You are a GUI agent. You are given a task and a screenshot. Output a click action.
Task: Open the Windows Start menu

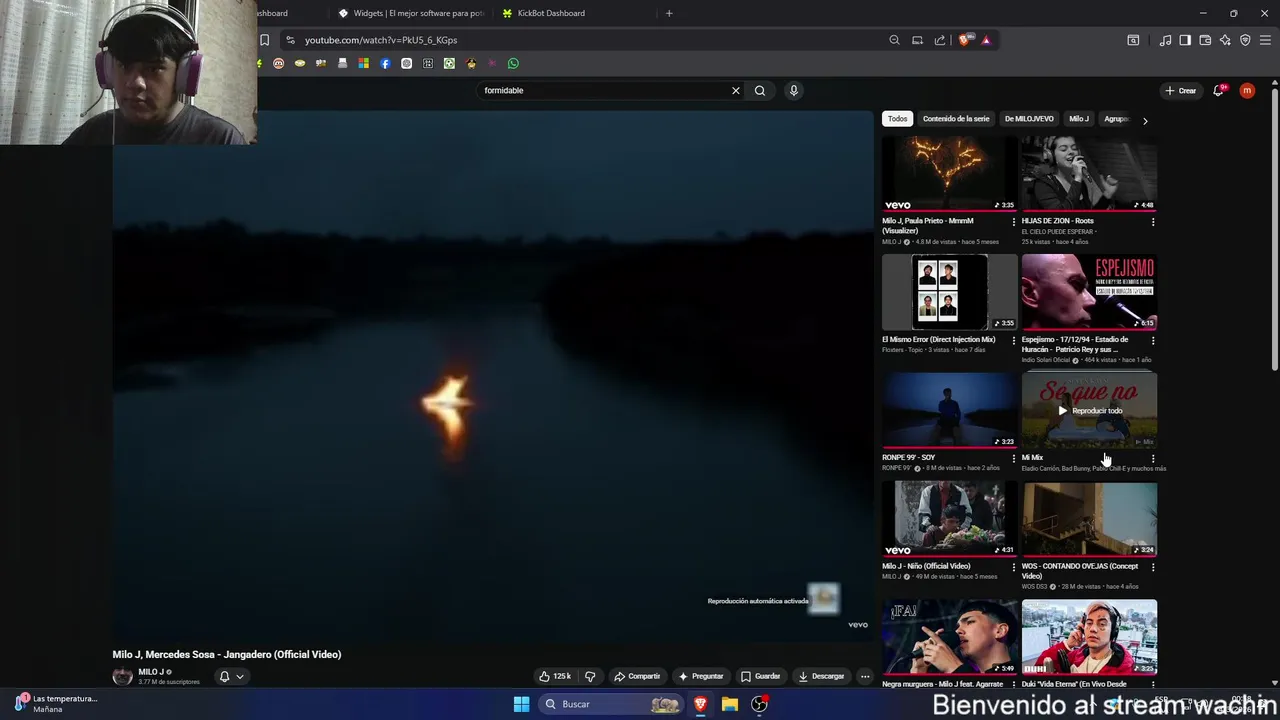(521, 704)
